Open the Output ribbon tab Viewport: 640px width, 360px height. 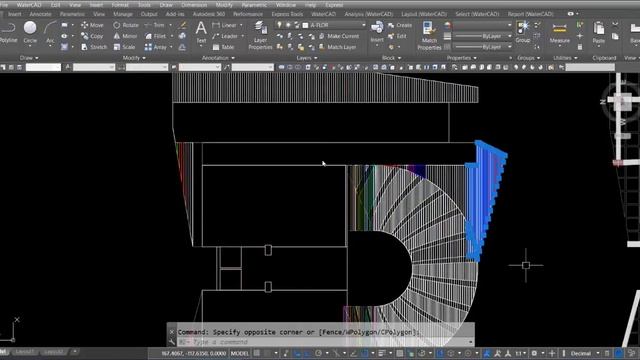pos(149,14)
